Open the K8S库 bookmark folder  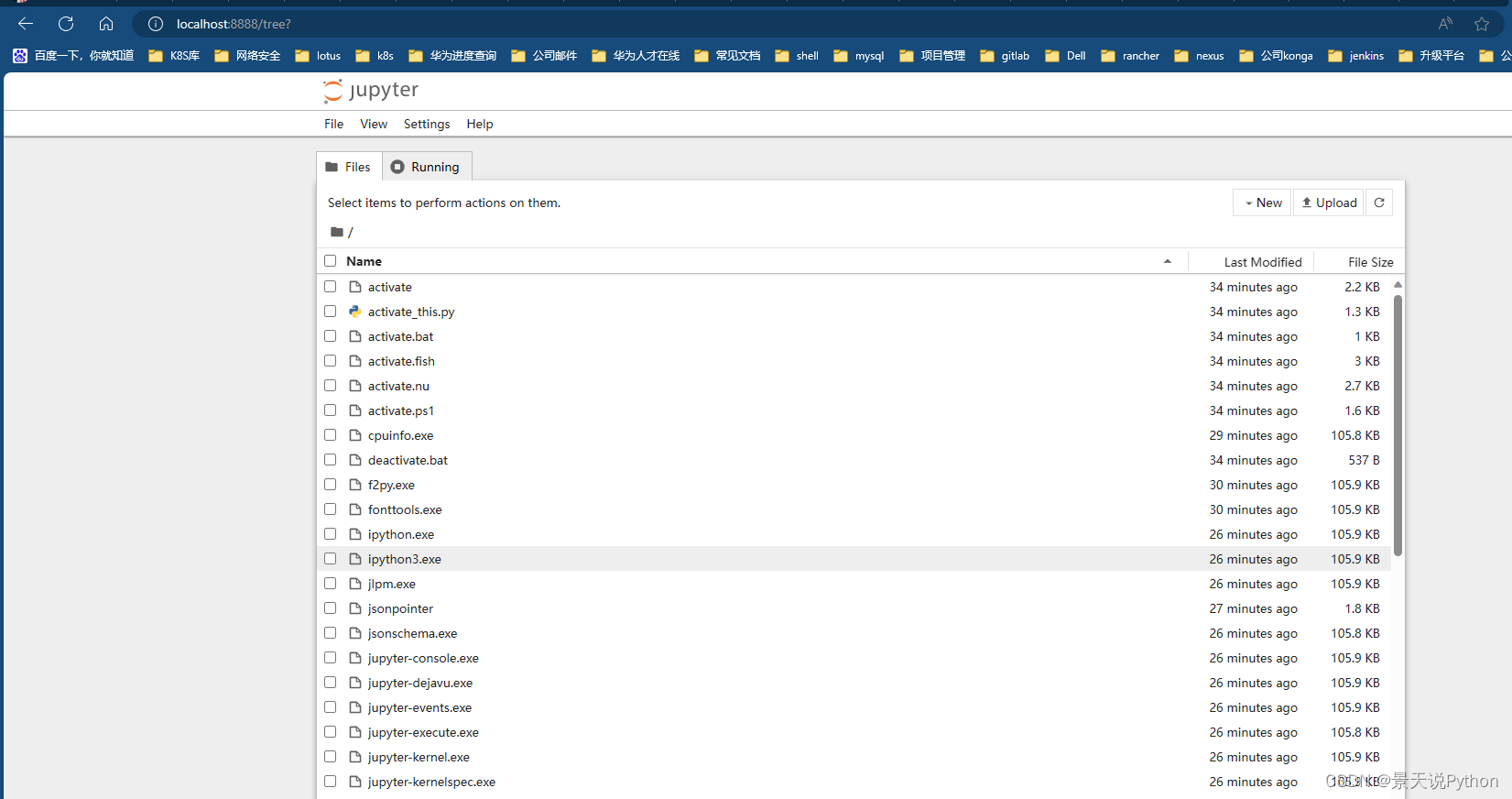pyautogui.click(x=174, y=56)
